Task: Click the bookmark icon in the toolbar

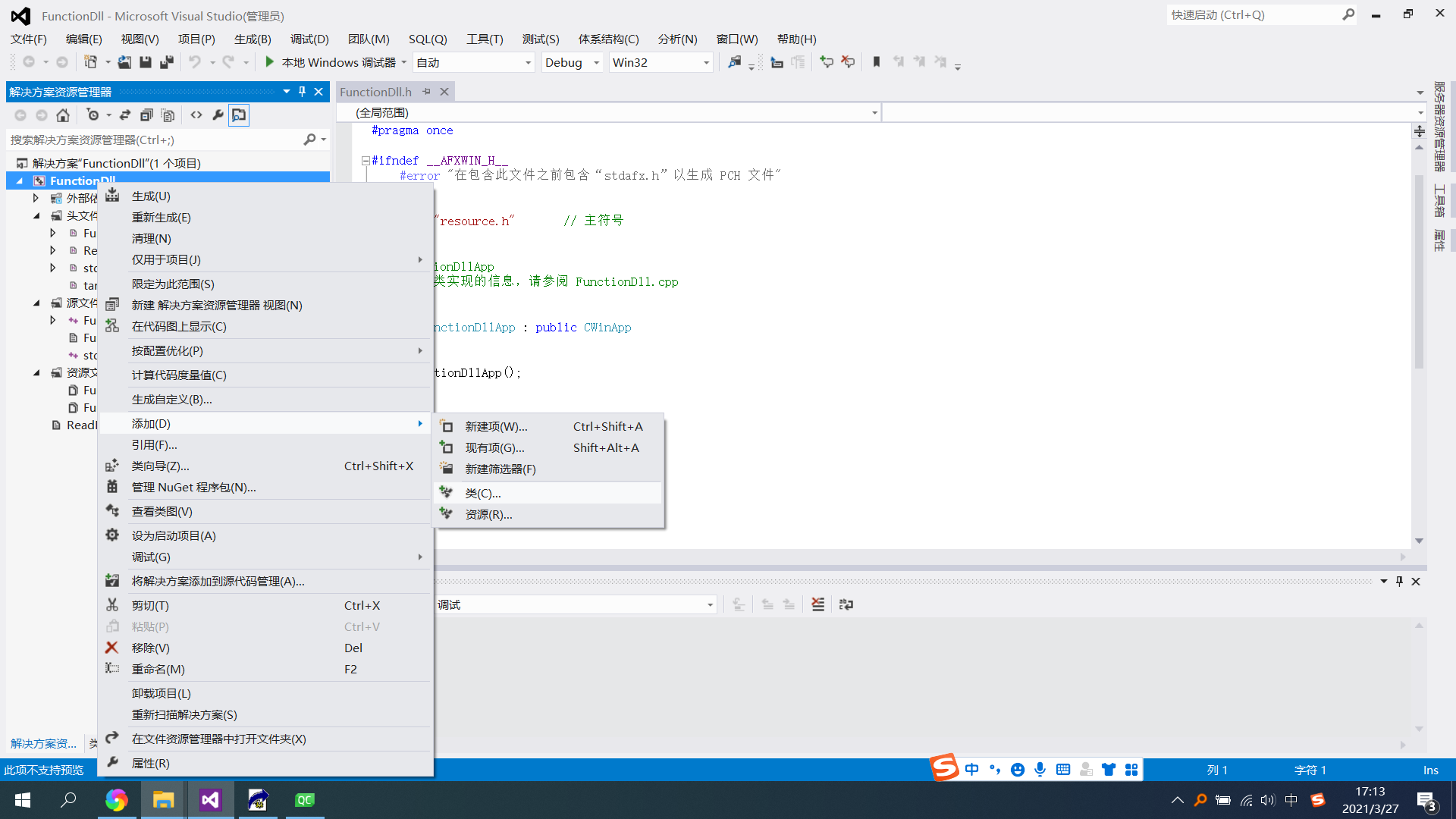Action: [877, 62]
